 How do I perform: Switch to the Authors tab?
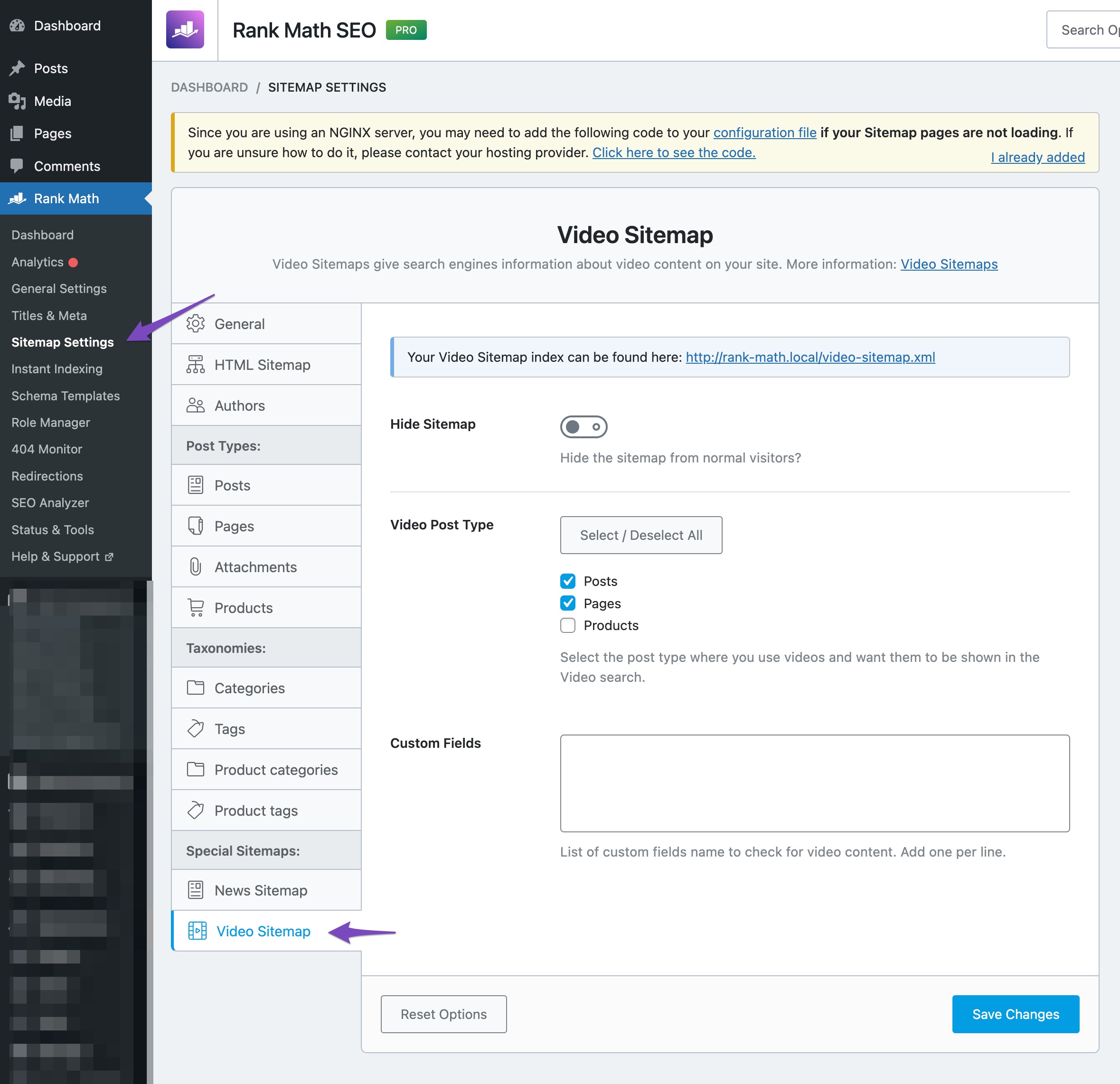coord(266,405)
